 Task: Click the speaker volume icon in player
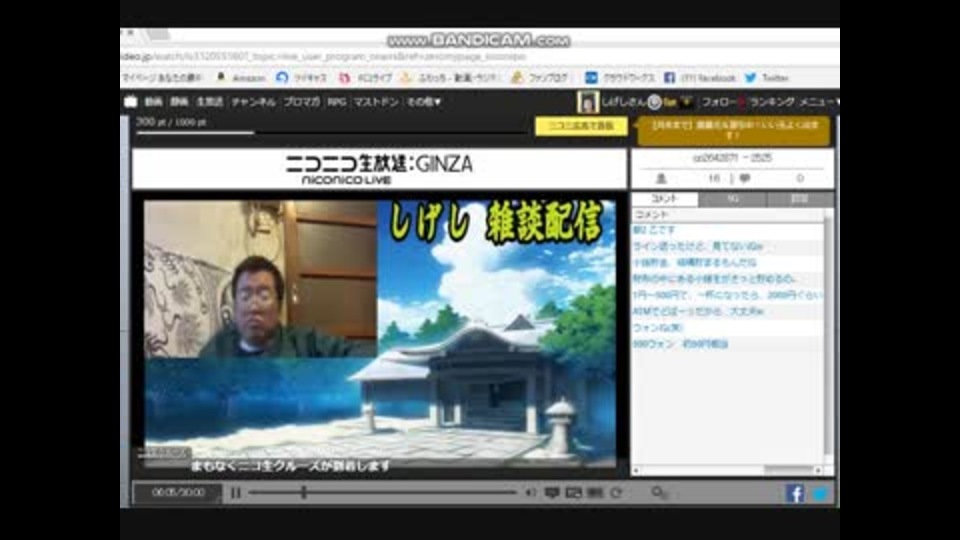tap(530, 492)
